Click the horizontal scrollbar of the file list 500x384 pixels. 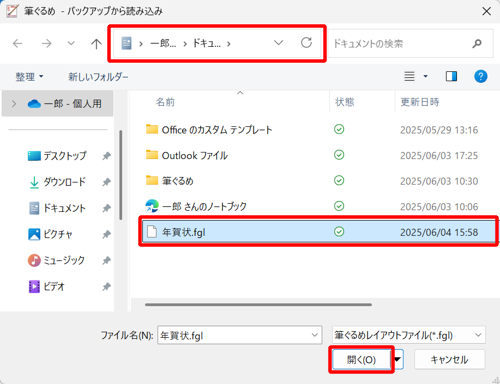pos(258,304)
